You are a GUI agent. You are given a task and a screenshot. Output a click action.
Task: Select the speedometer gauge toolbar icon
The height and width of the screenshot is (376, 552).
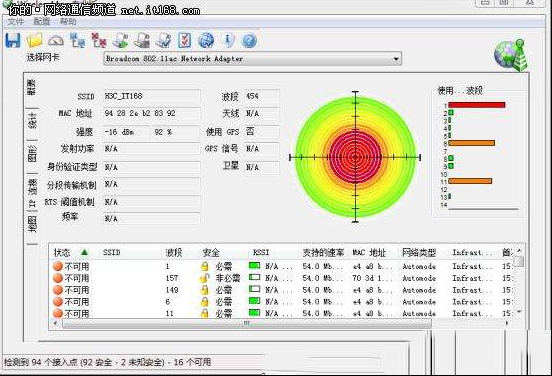[x=56, y=41]
